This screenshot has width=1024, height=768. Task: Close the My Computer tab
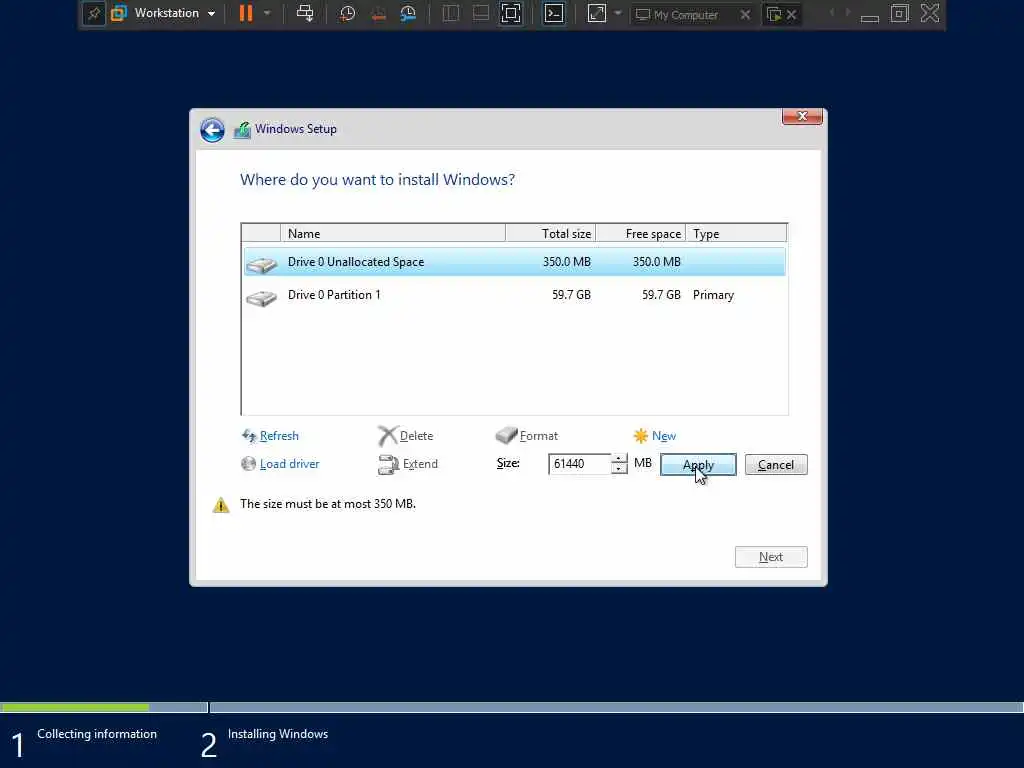(x=745, y=14)
